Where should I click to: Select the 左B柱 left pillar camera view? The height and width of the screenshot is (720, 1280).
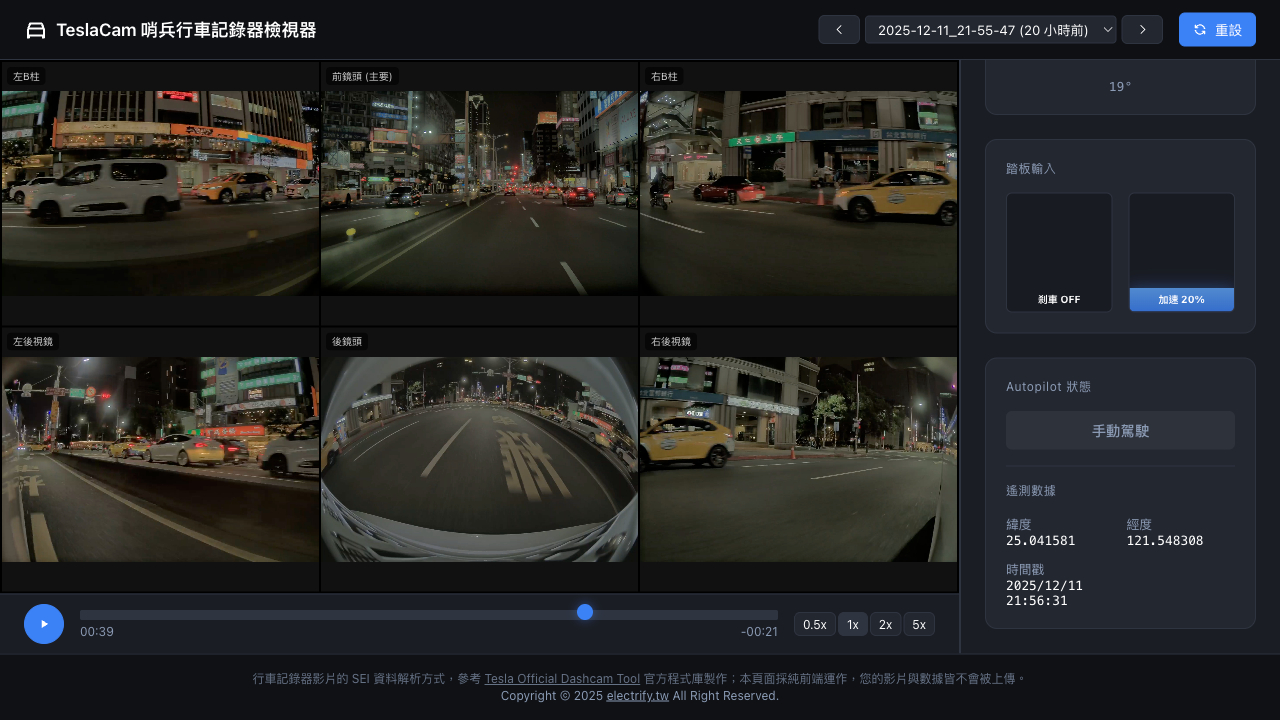(160, 193)
